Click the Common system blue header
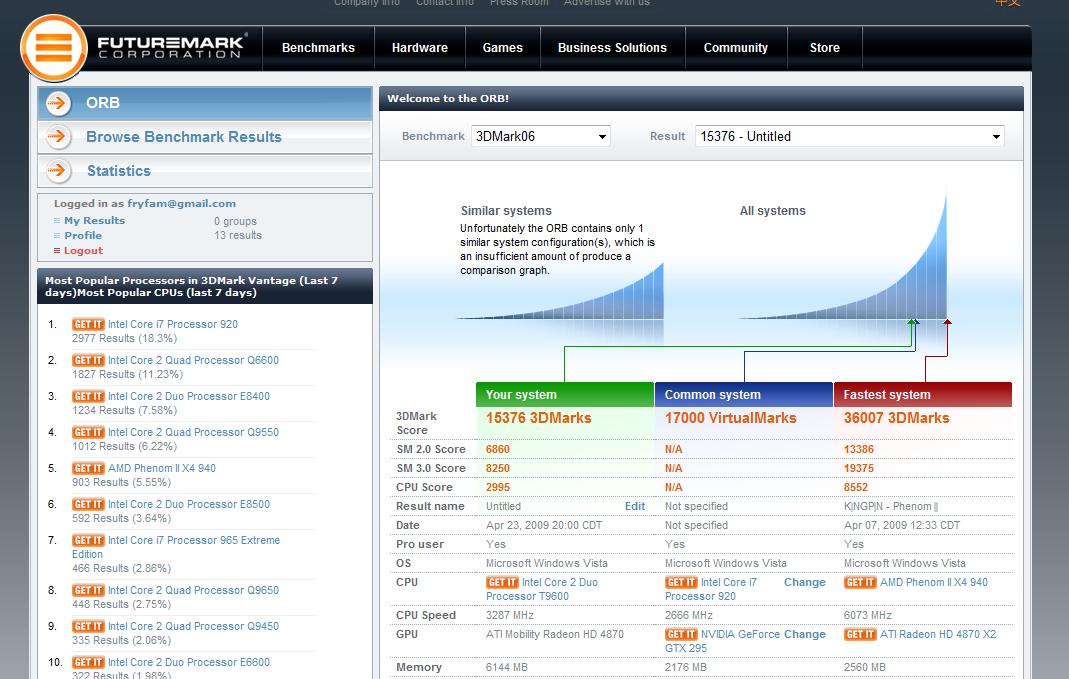1069x679 pixels. point(744,395)
